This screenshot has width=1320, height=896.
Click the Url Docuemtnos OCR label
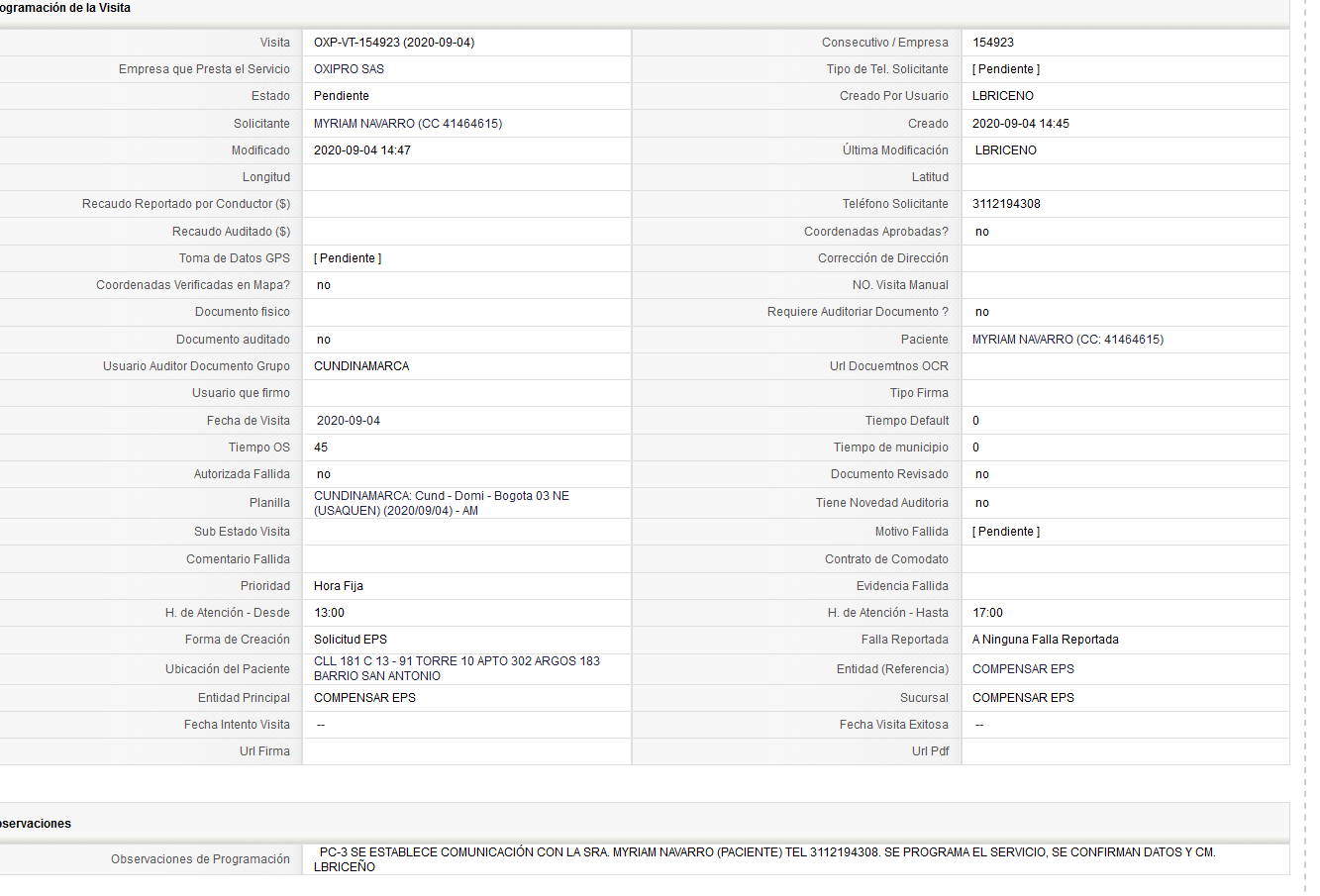coord(889,366)
